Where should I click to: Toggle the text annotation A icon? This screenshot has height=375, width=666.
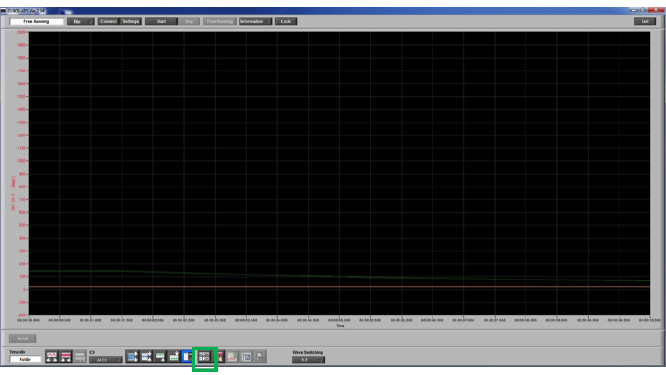pyautogui.click(x=246, y=356)
